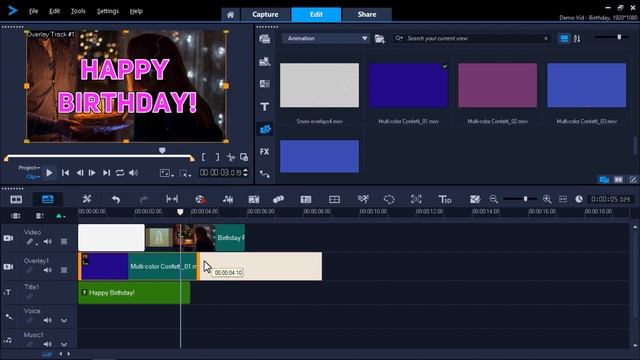Click the preview timecode stepper arrows
This screenshot has width=640, height=360.
(245, 173)
